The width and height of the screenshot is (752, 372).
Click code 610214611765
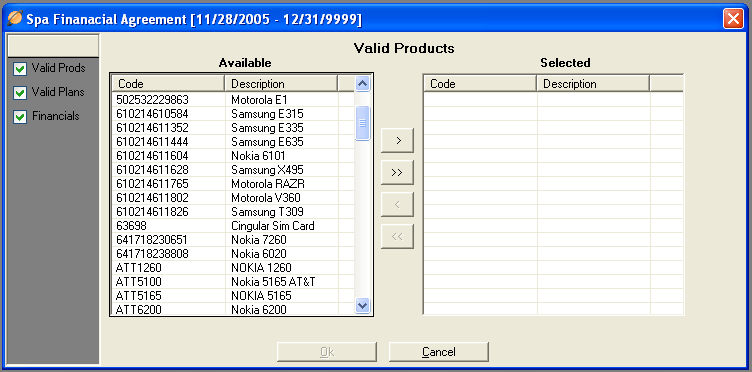click(152, 184)
